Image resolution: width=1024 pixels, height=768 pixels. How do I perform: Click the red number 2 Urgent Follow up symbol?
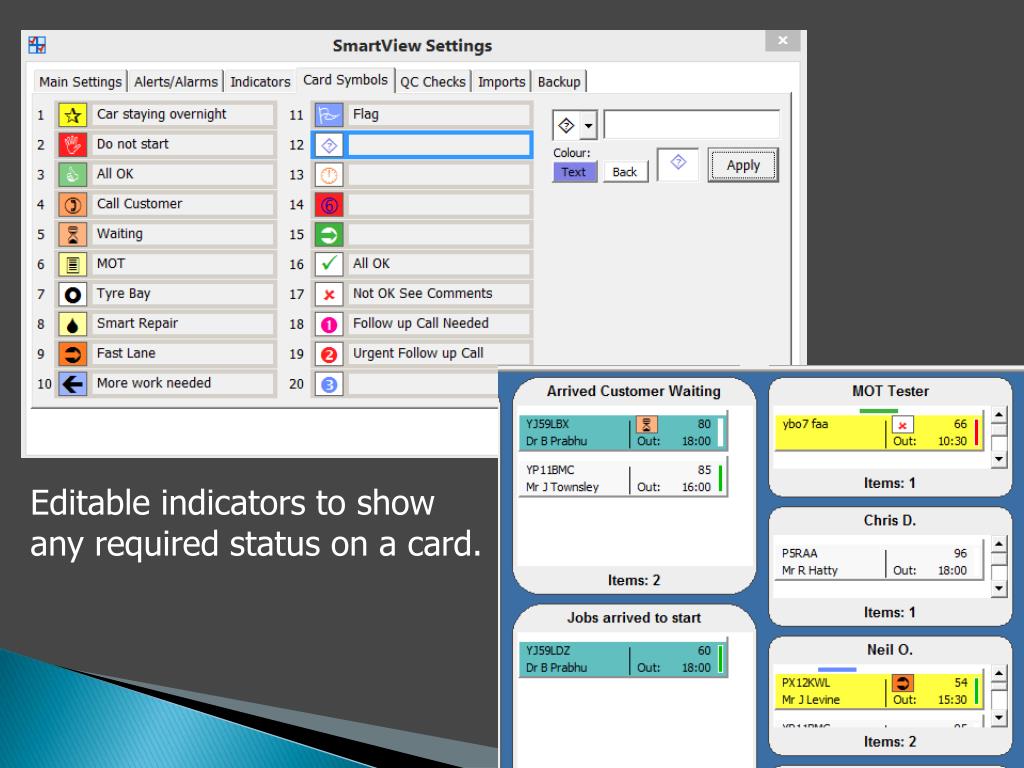click(x=329, y=354)
